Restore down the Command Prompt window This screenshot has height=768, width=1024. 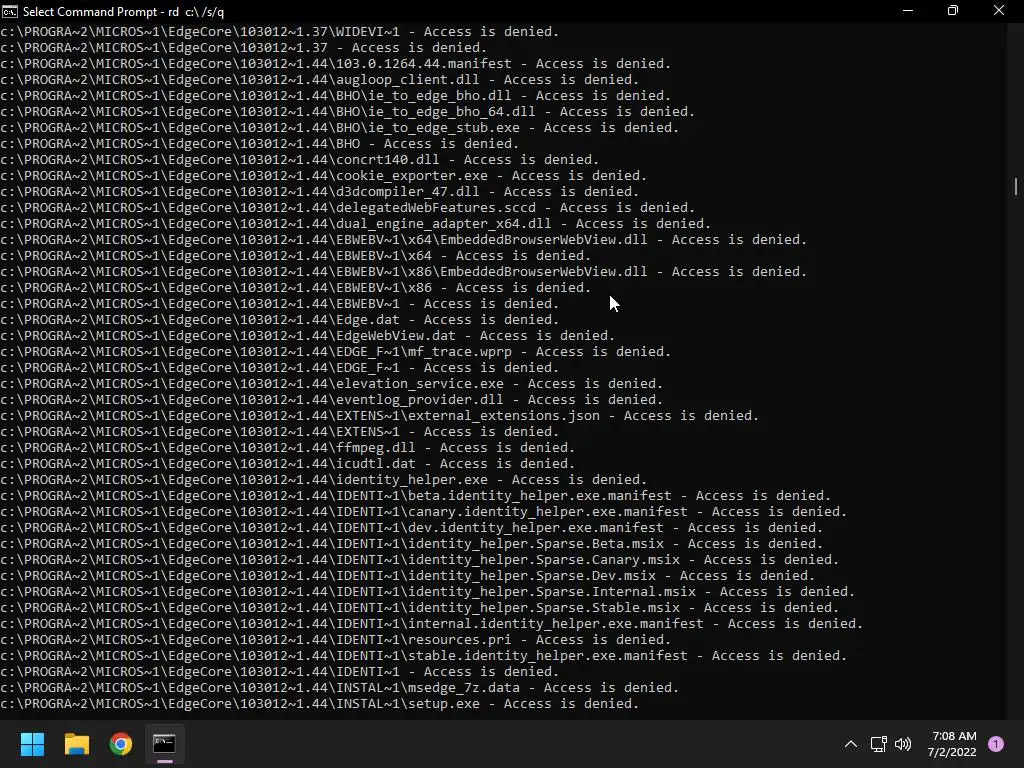point(953,11)
